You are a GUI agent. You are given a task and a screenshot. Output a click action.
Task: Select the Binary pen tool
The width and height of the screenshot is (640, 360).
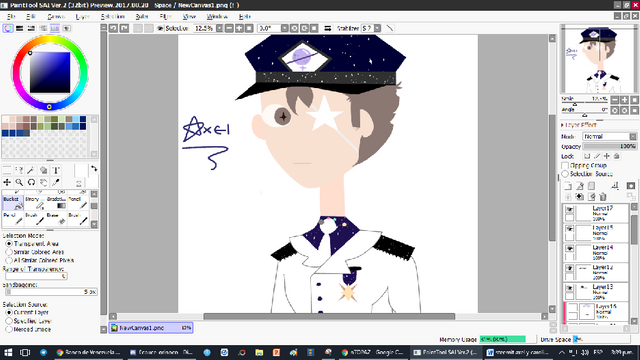coord(35,203)
